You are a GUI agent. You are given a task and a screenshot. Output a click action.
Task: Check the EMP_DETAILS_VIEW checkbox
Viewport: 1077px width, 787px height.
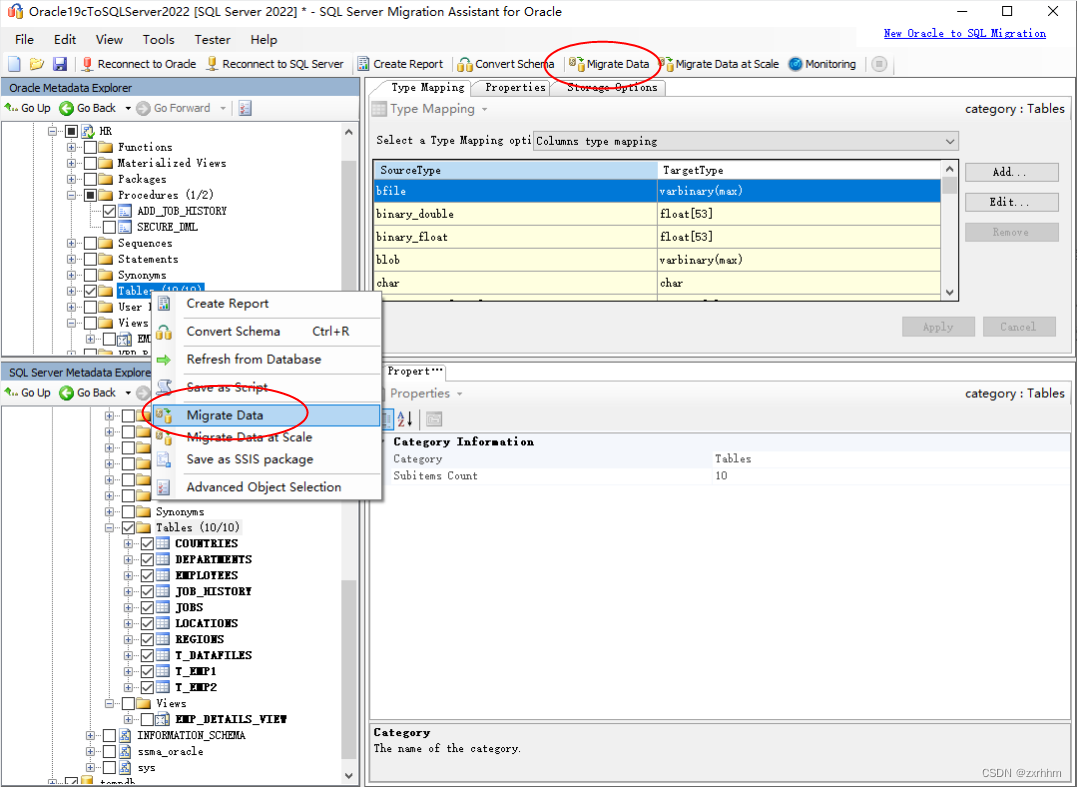(147, 719)
